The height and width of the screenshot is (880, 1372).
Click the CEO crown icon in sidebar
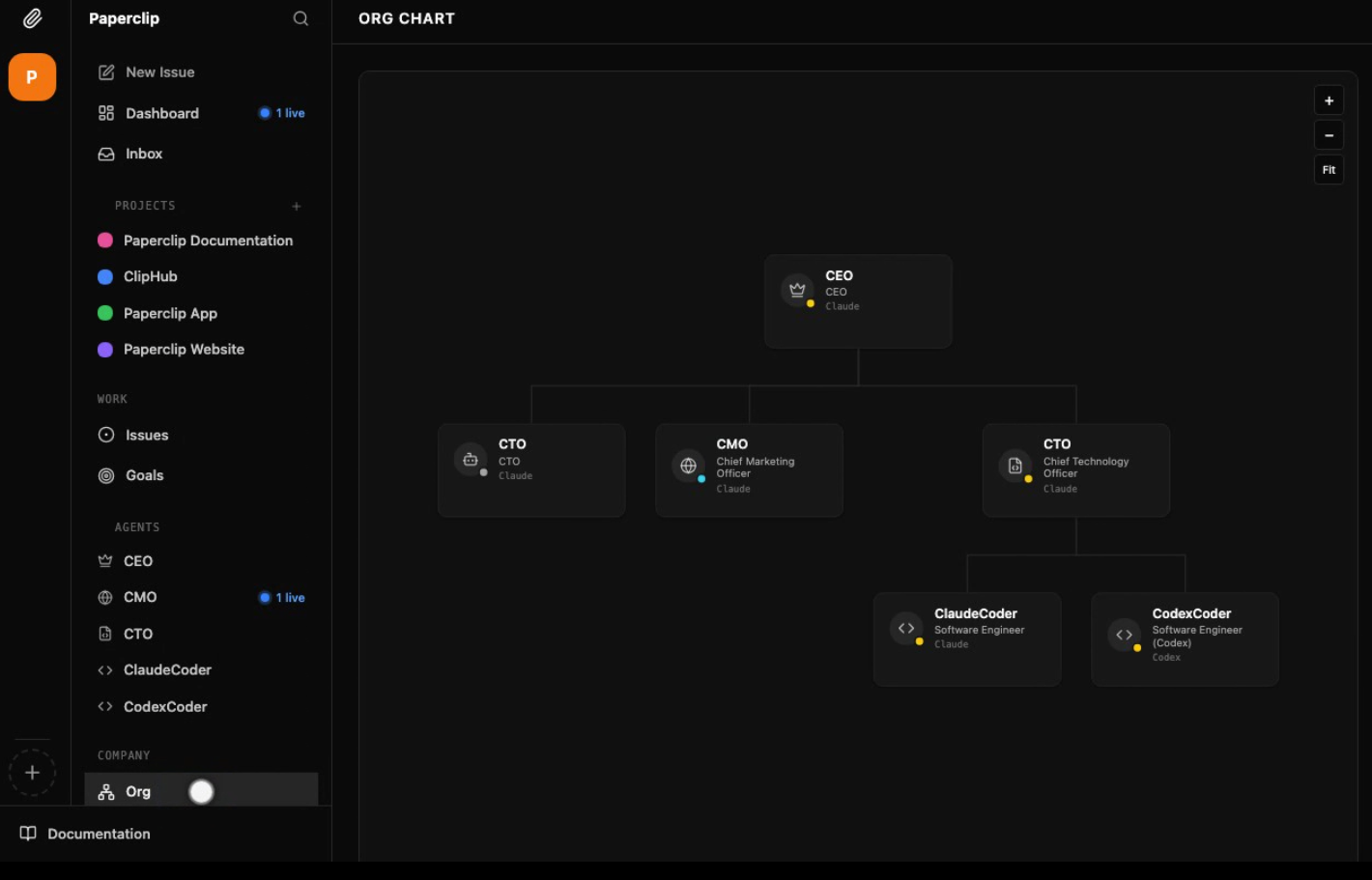(105, 561)
